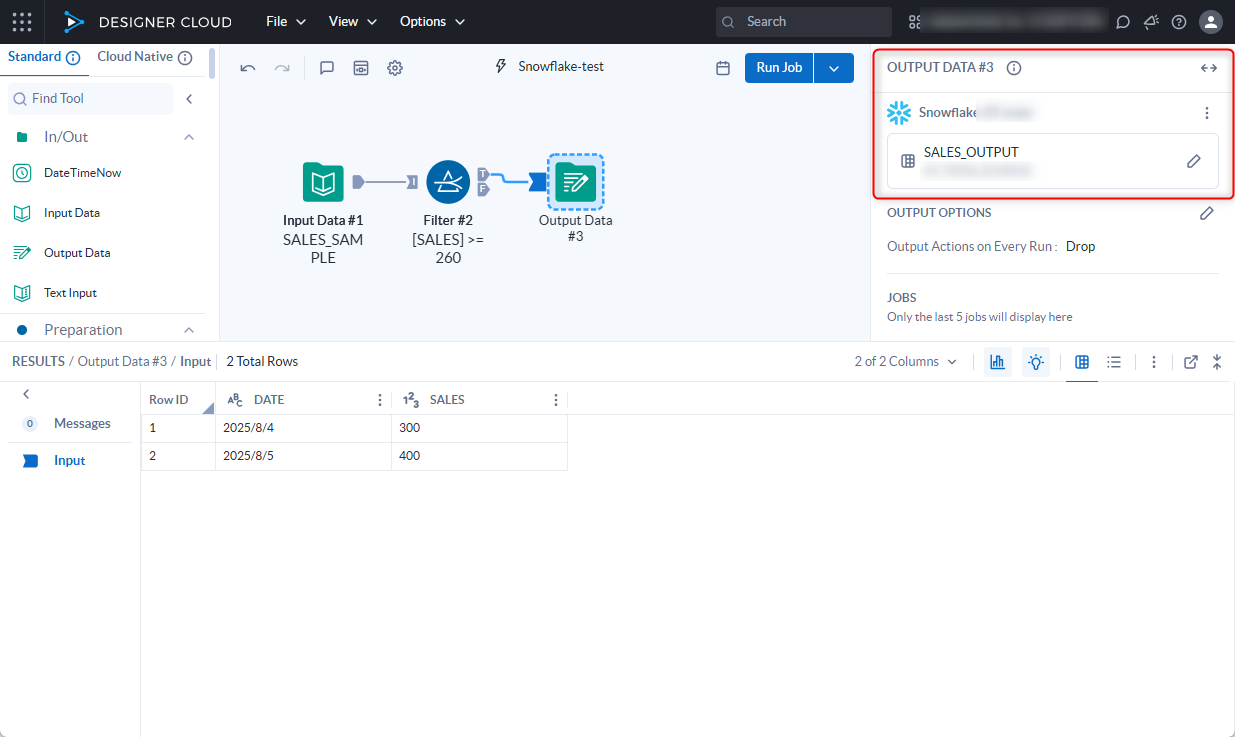Open results in new window icon
Screen dimensions: 1235x737
[x=1191, y=362]
